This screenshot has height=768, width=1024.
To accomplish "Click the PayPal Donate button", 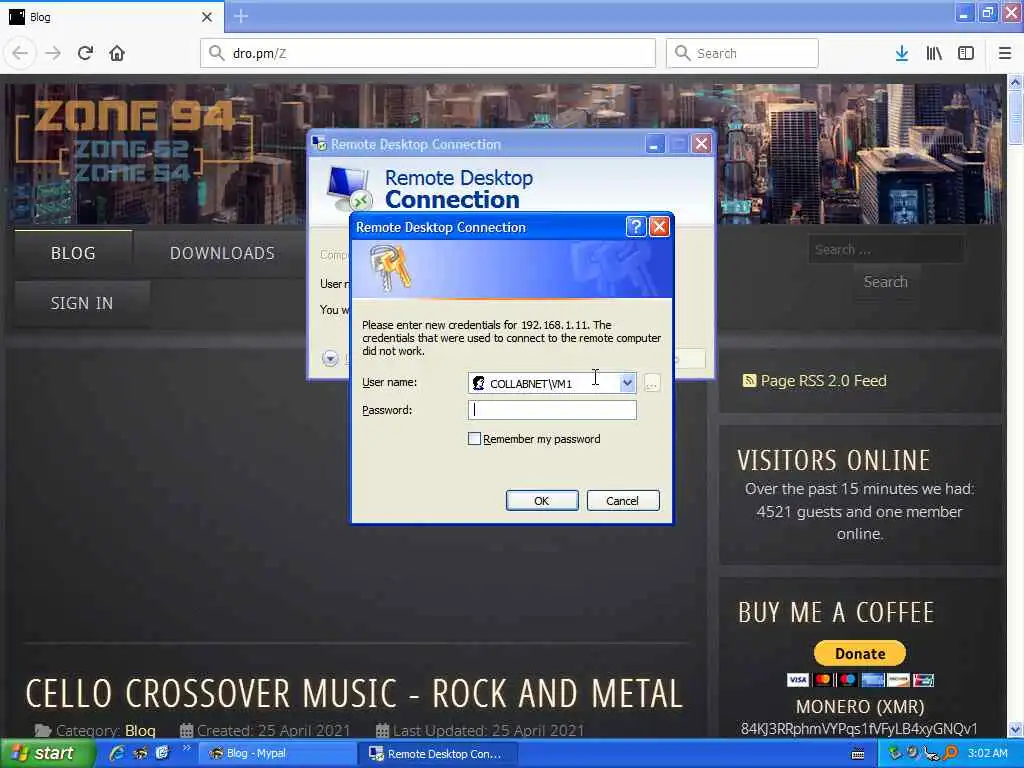I will 860,654.
